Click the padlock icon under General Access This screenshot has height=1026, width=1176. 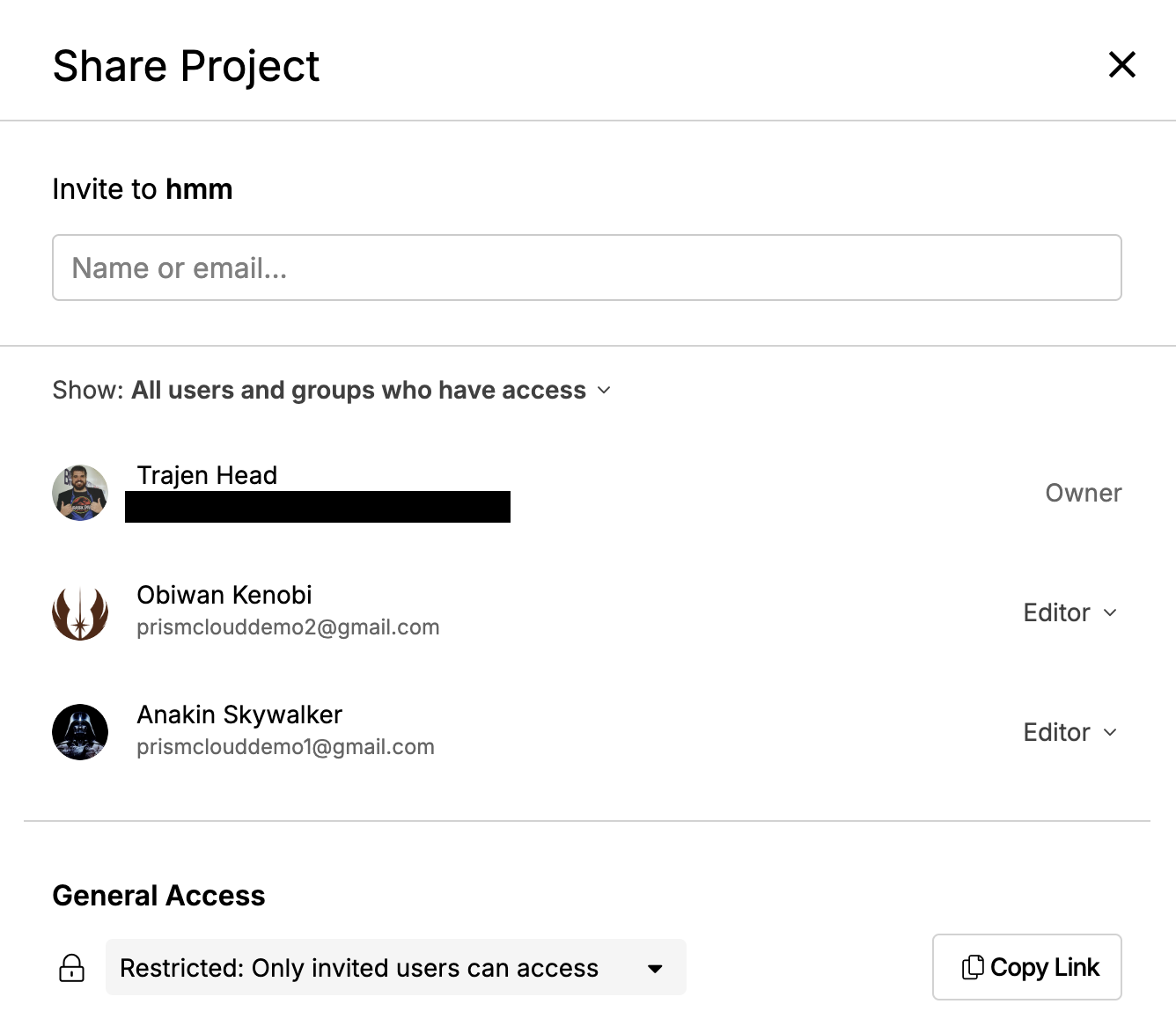point(71,968)
